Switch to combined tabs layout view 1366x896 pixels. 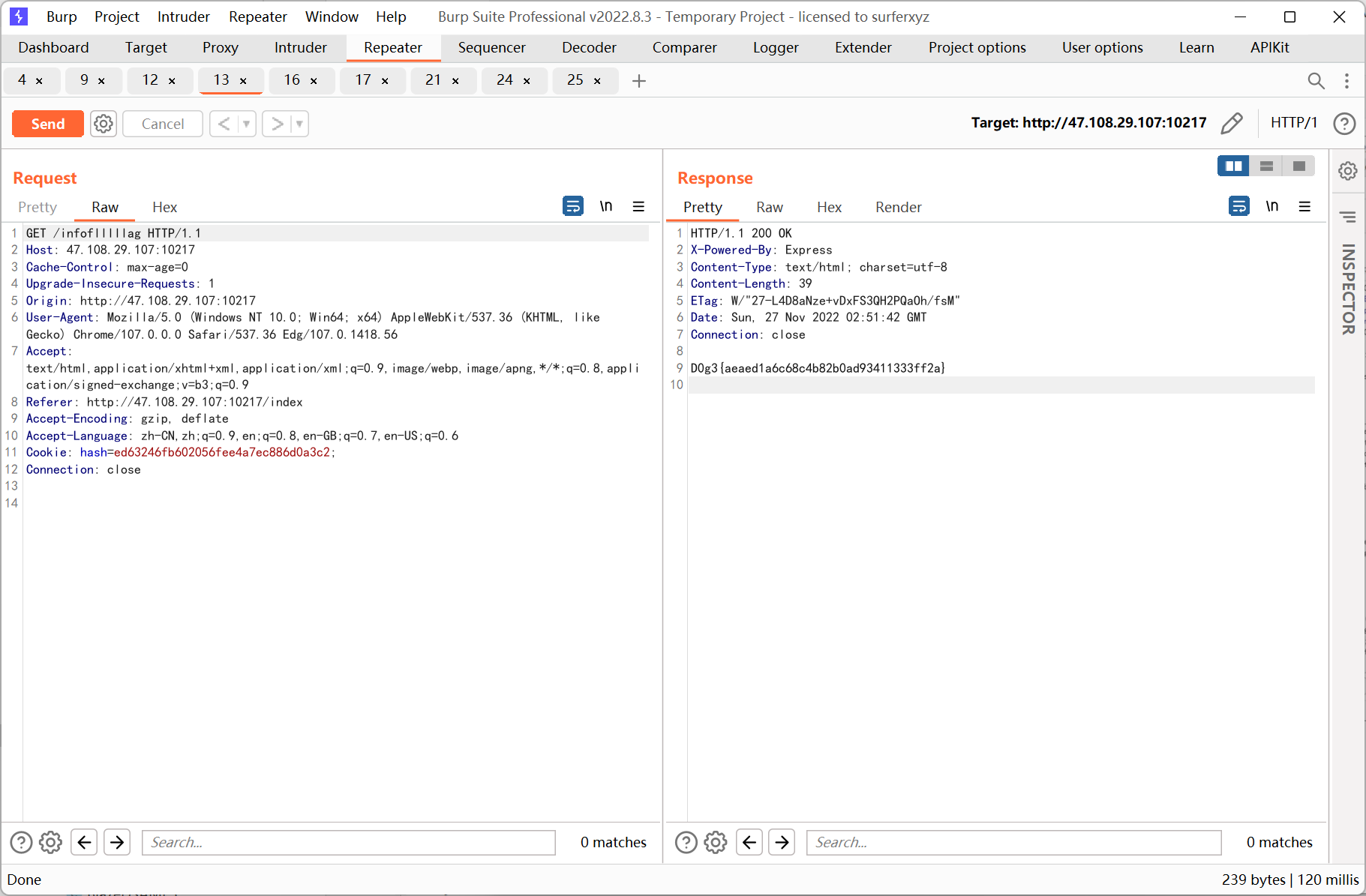click(1298, 166)
